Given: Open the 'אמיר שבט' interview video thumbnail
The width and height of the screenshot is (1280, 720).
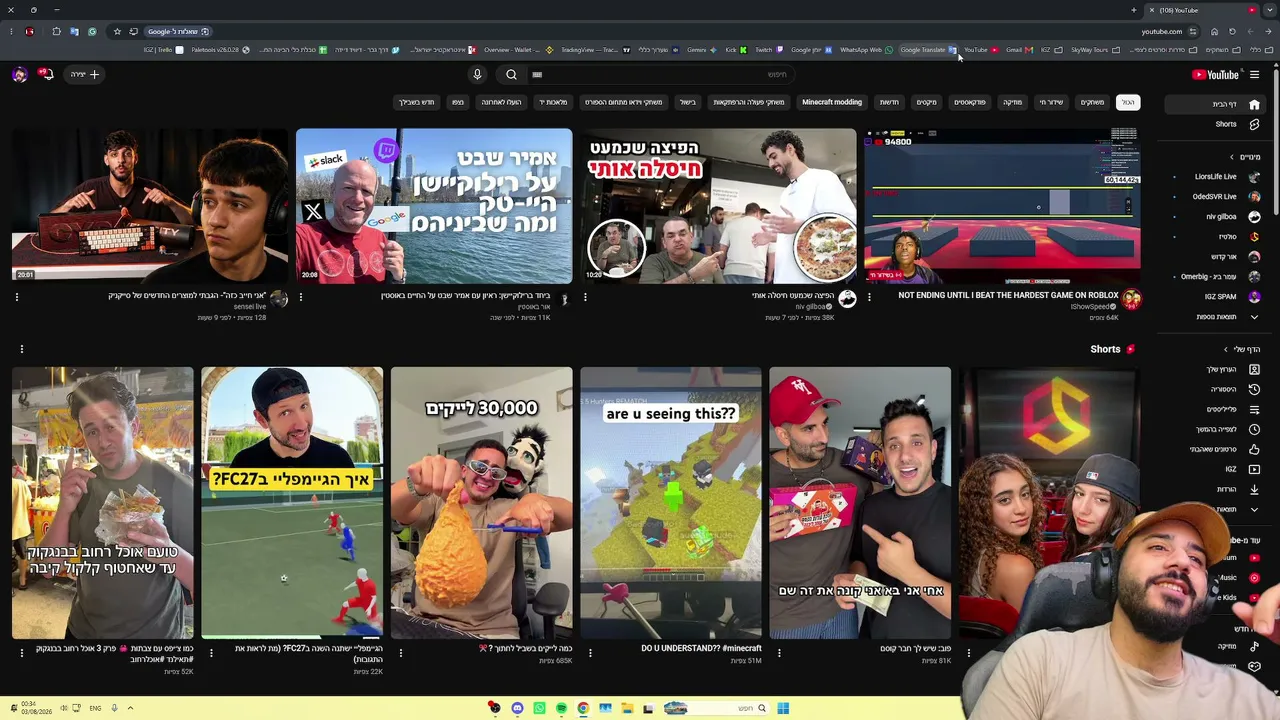Looking at the screenshot, I should (x=434, y=206).
